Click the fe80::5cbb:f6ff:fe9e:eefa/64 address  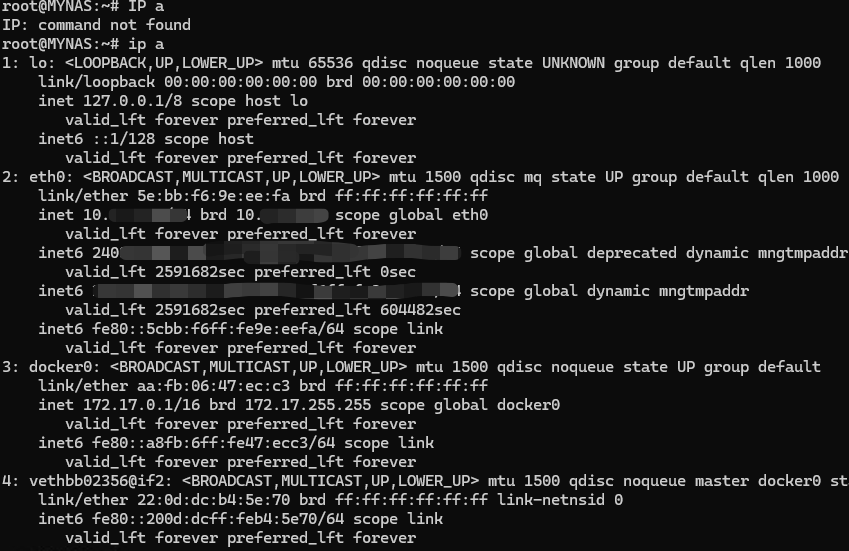[x=218, y=329]
